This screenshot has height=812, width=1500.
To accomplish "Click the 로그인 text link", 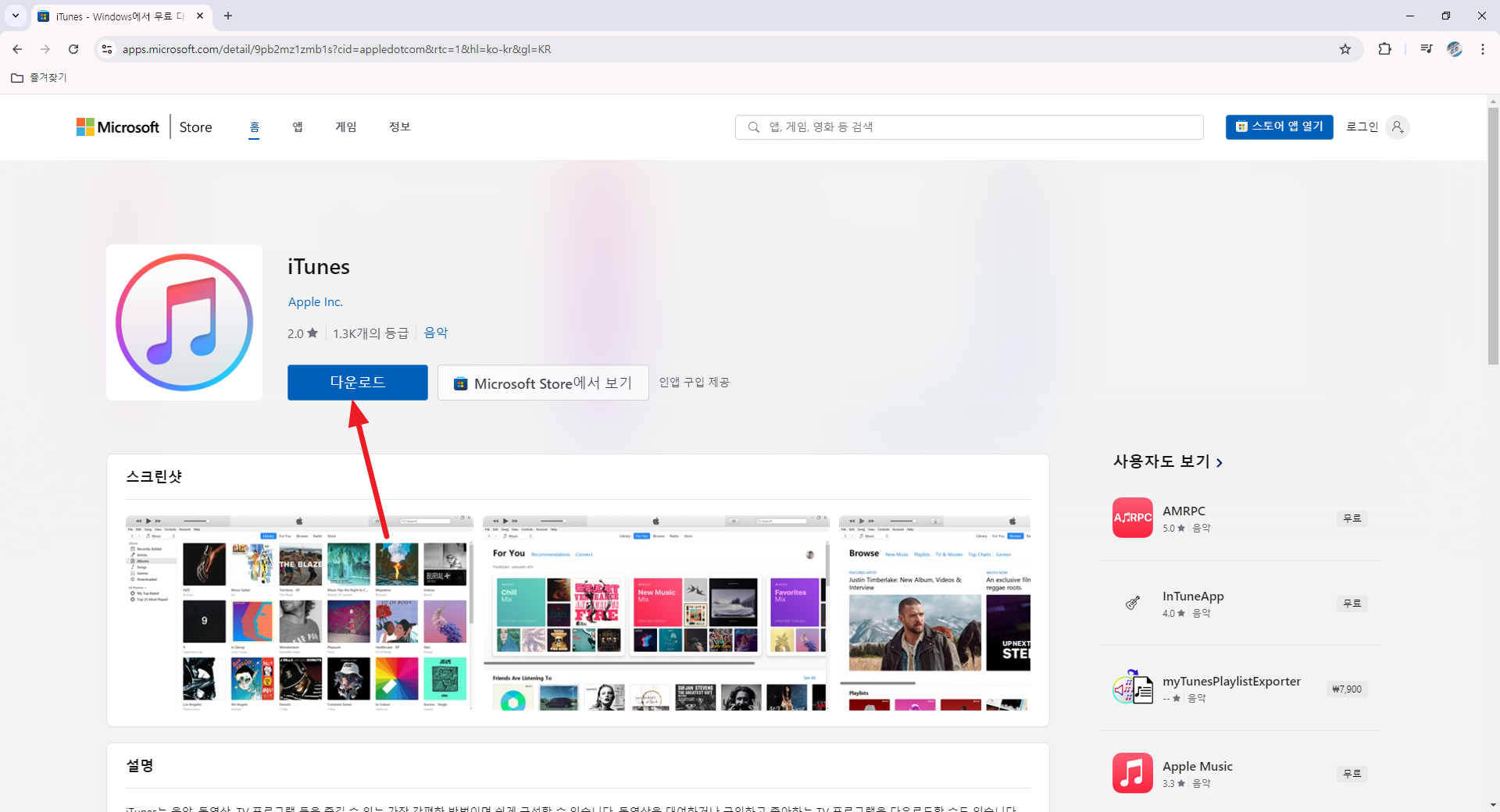I will click(x=1362, y=126).
